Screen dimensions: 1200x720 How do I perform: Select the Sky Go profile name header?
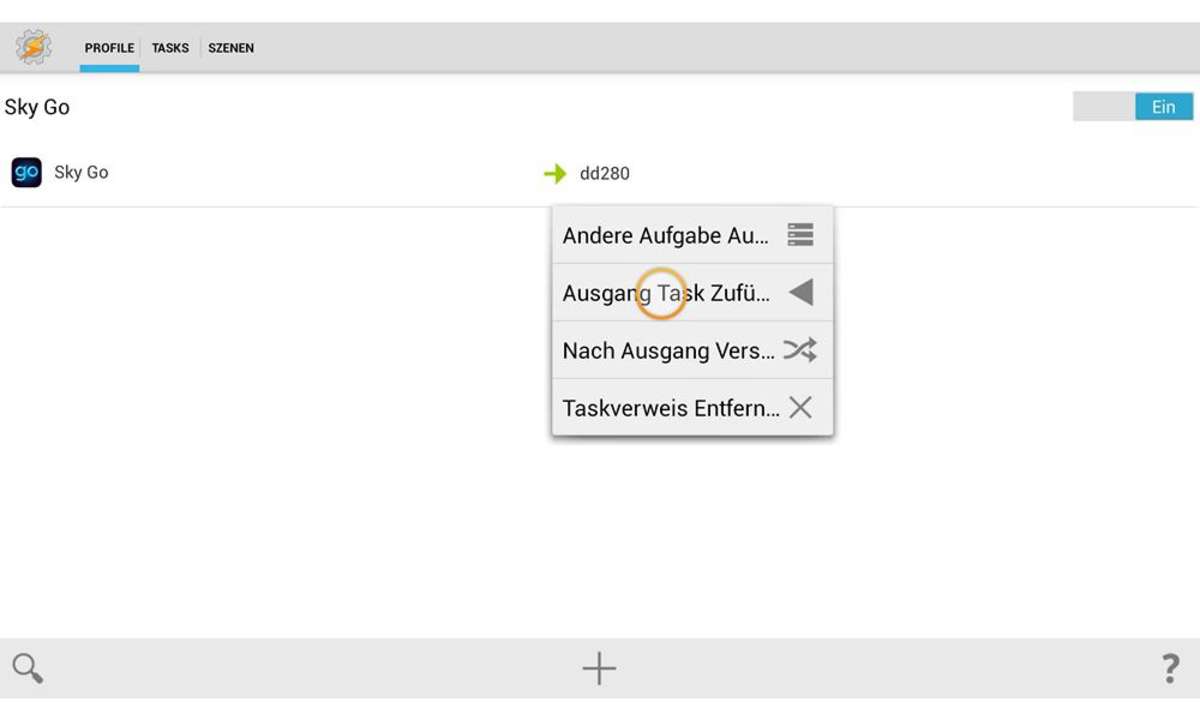[37, 107]
